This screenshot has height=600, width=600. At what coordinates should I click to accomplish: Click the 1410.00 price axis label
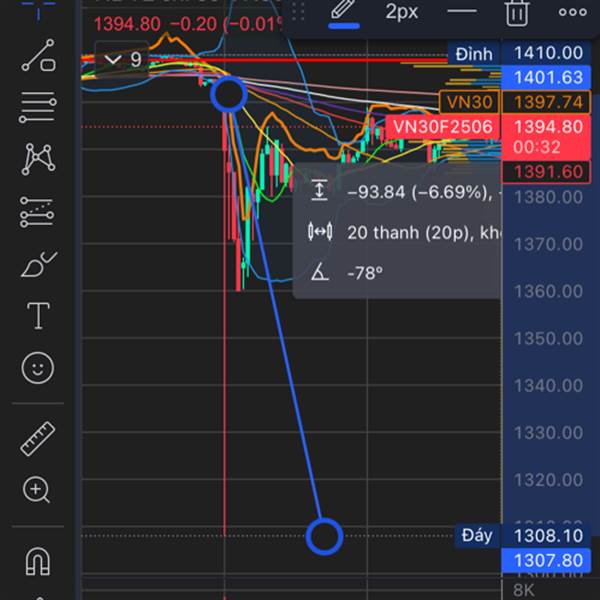click(548, 53)
